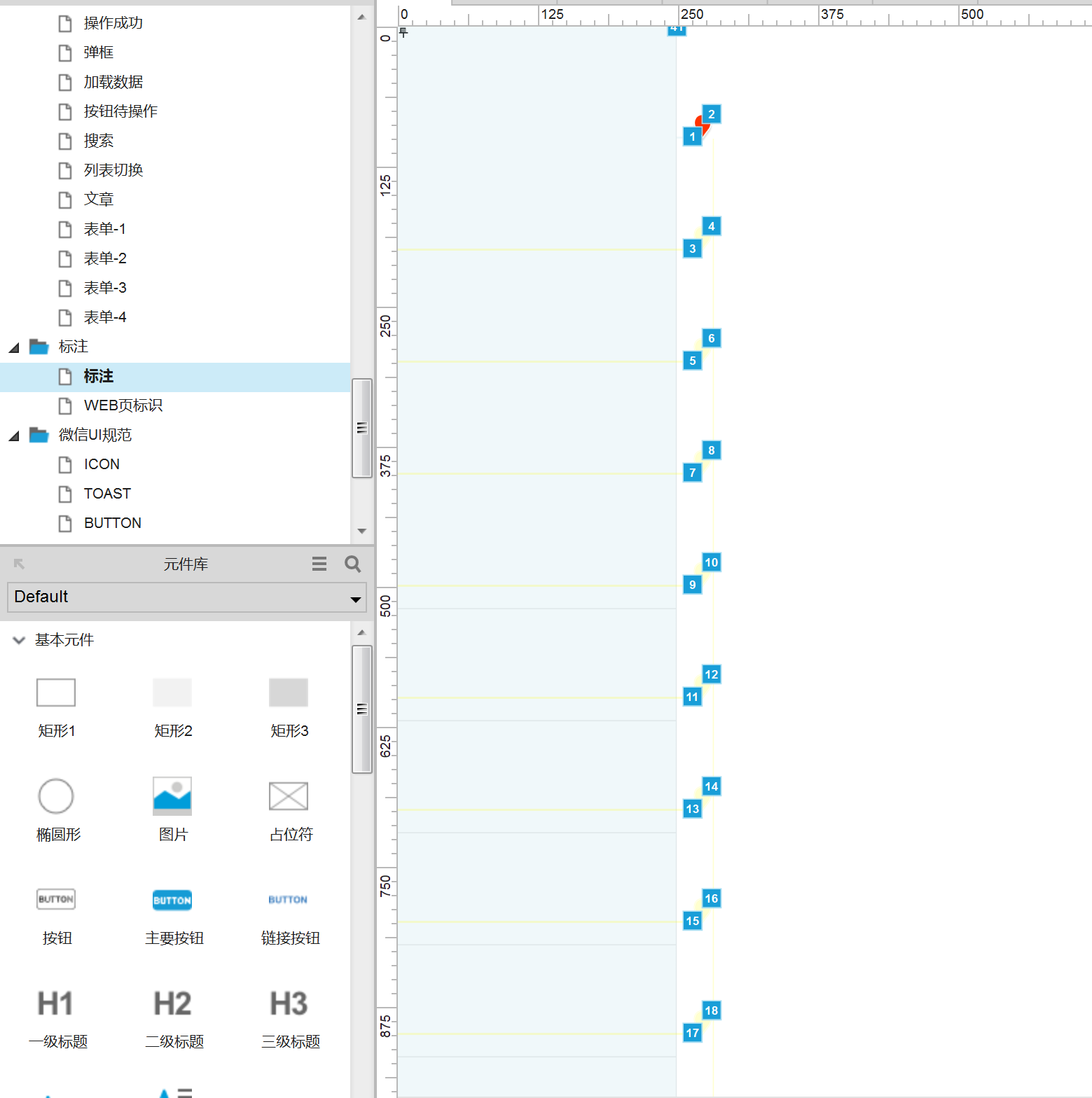The image size is (1092, 1098).
Task: Collapse the 标注 folder
Action: click(14, 347)
